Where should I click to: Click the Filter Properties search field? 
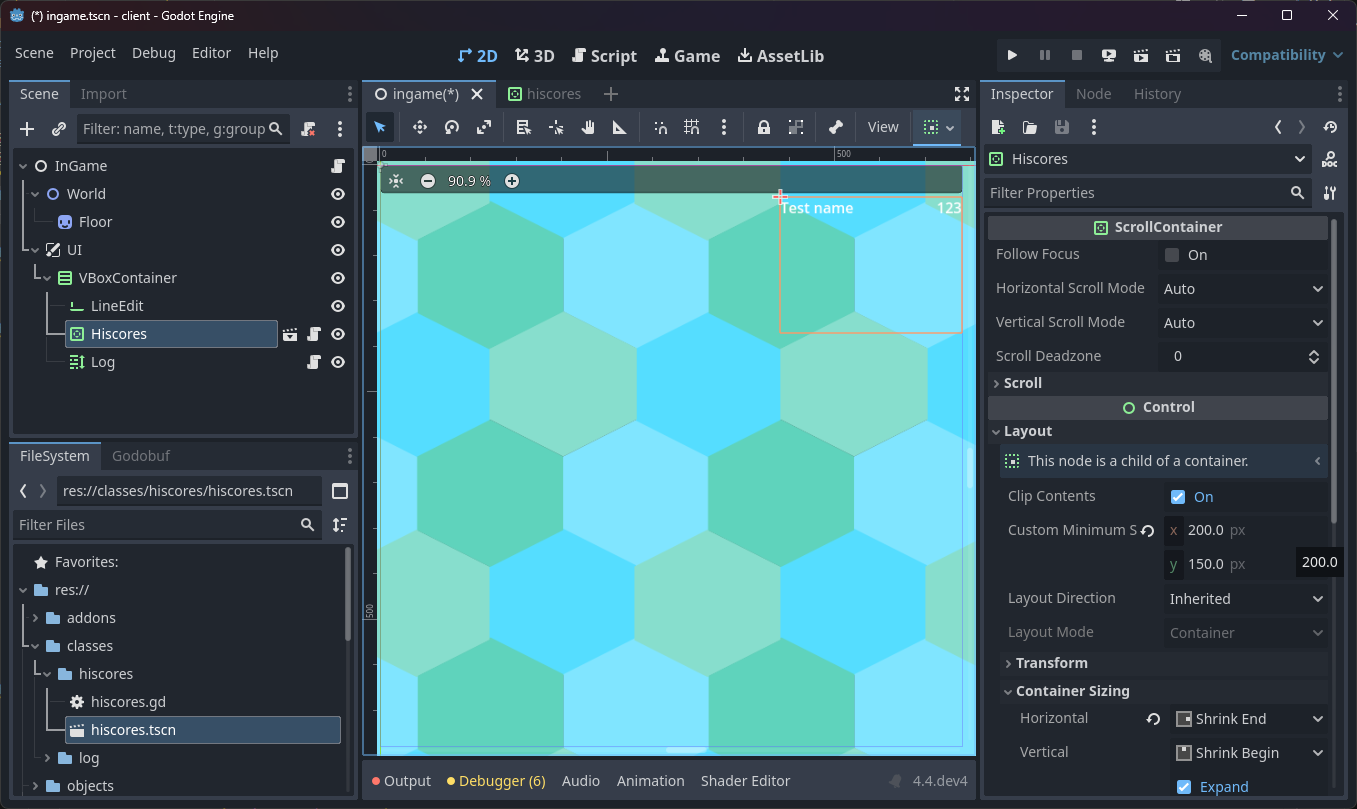1148,193
